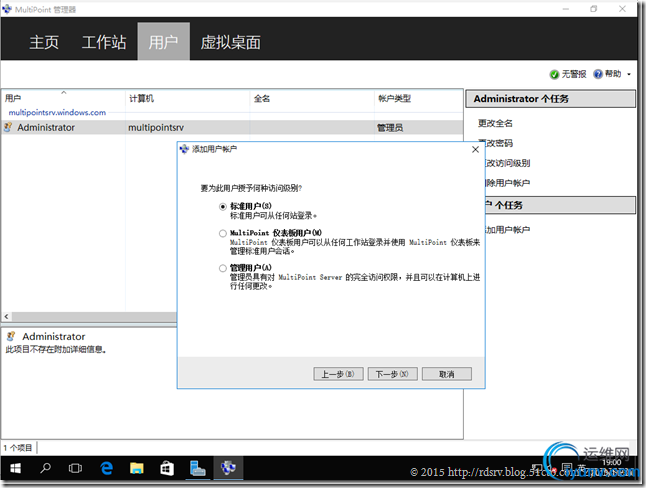Launch Microsoft Edge from taskbar

tap(107, 468)
